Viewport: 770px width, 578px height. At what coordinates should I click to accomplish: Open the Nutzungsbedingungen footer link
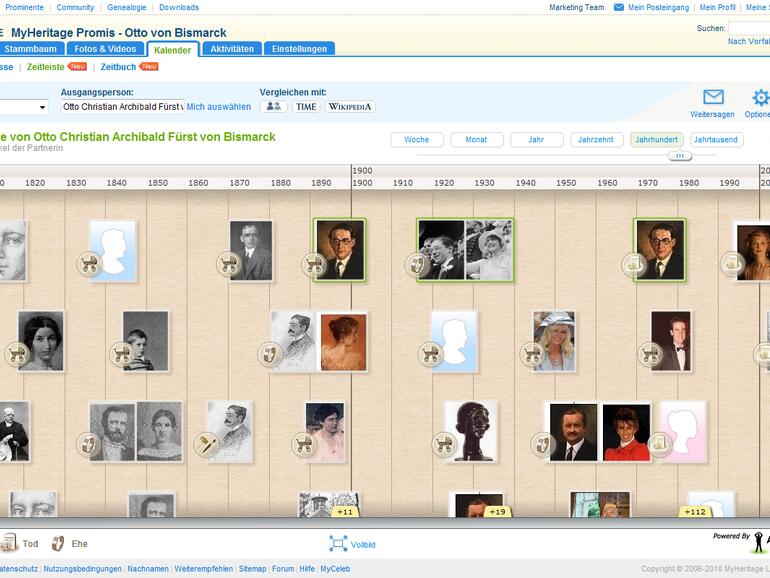click(82, 569)
